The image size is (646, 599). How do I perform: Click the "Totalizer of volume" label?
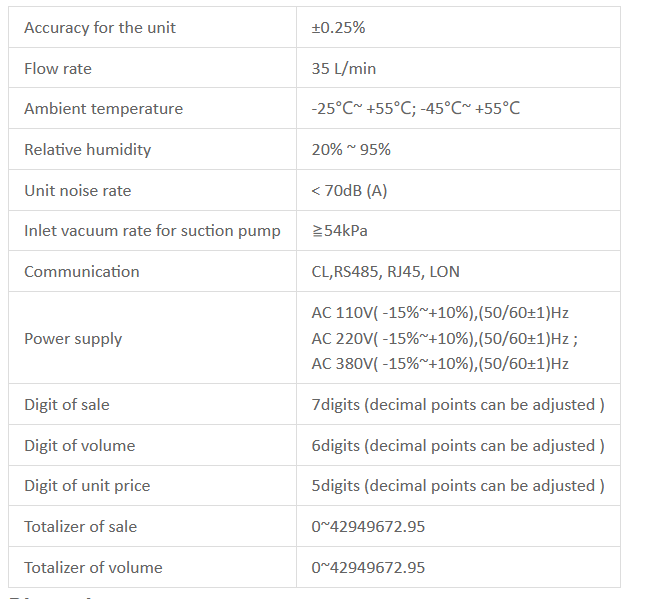93,568
